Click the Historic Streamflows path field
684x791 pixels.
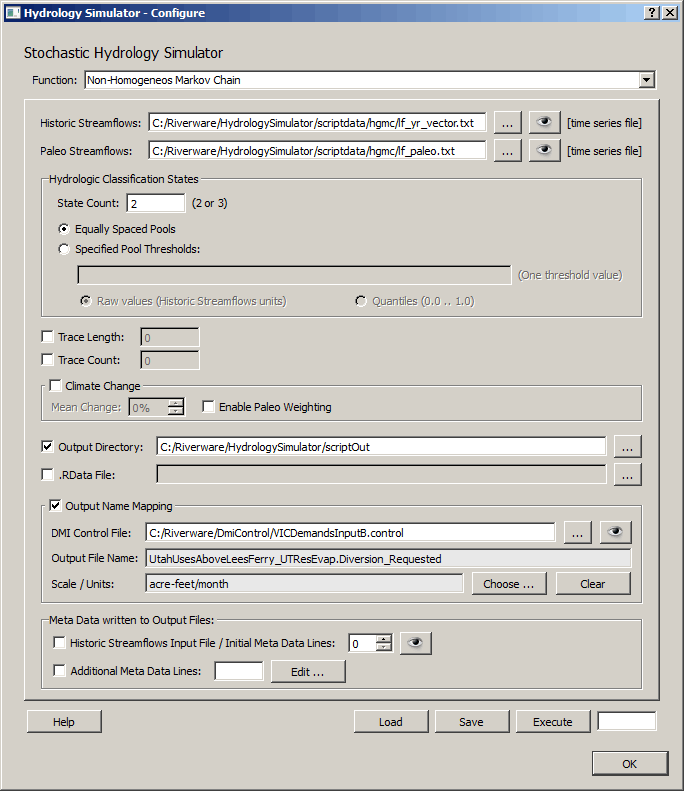[317, 123]
